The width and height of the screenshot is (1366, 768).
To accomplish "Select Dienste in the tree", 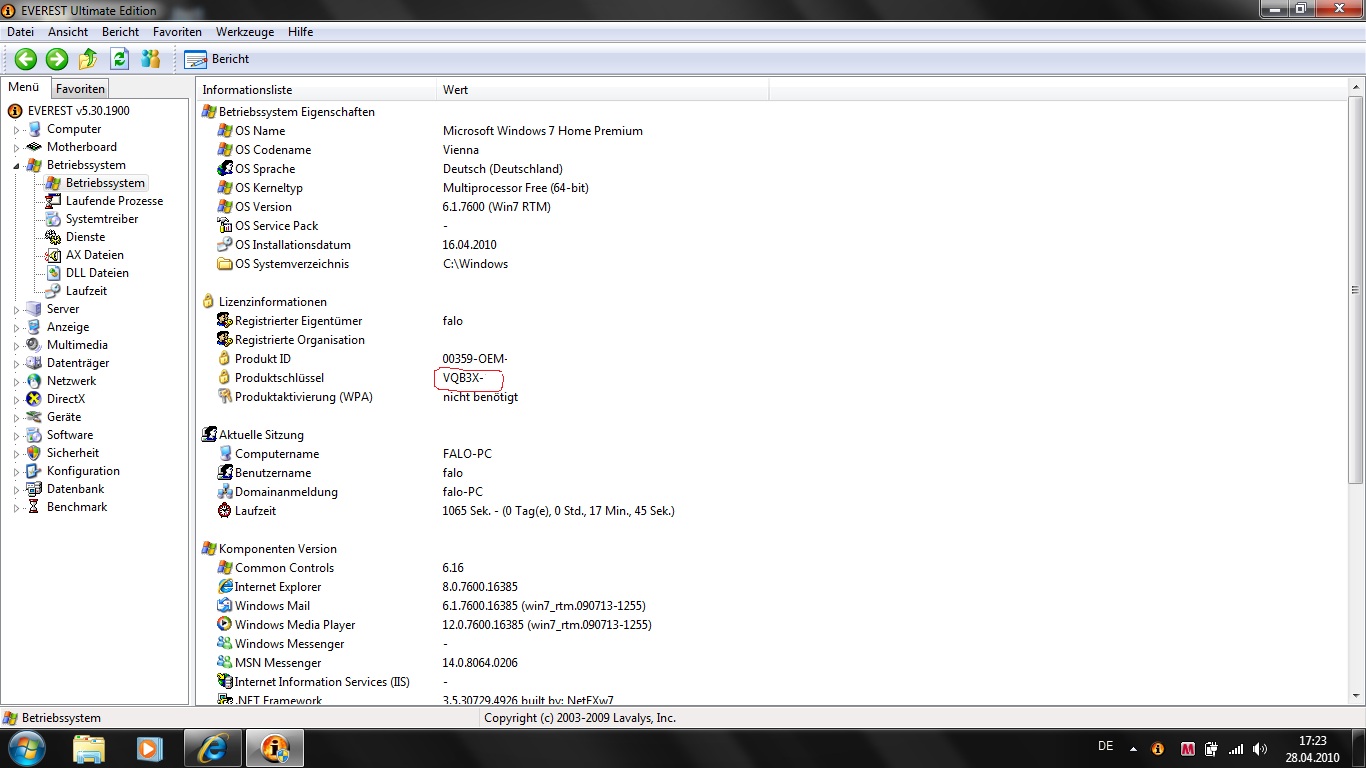I will click(85, 237).
